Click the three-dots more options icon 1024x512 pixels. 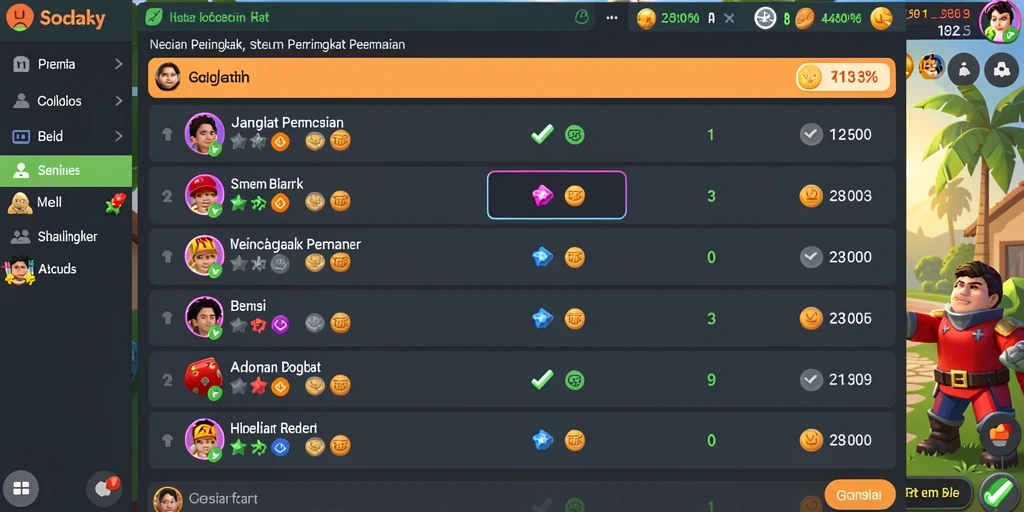(x=611, y=18)
